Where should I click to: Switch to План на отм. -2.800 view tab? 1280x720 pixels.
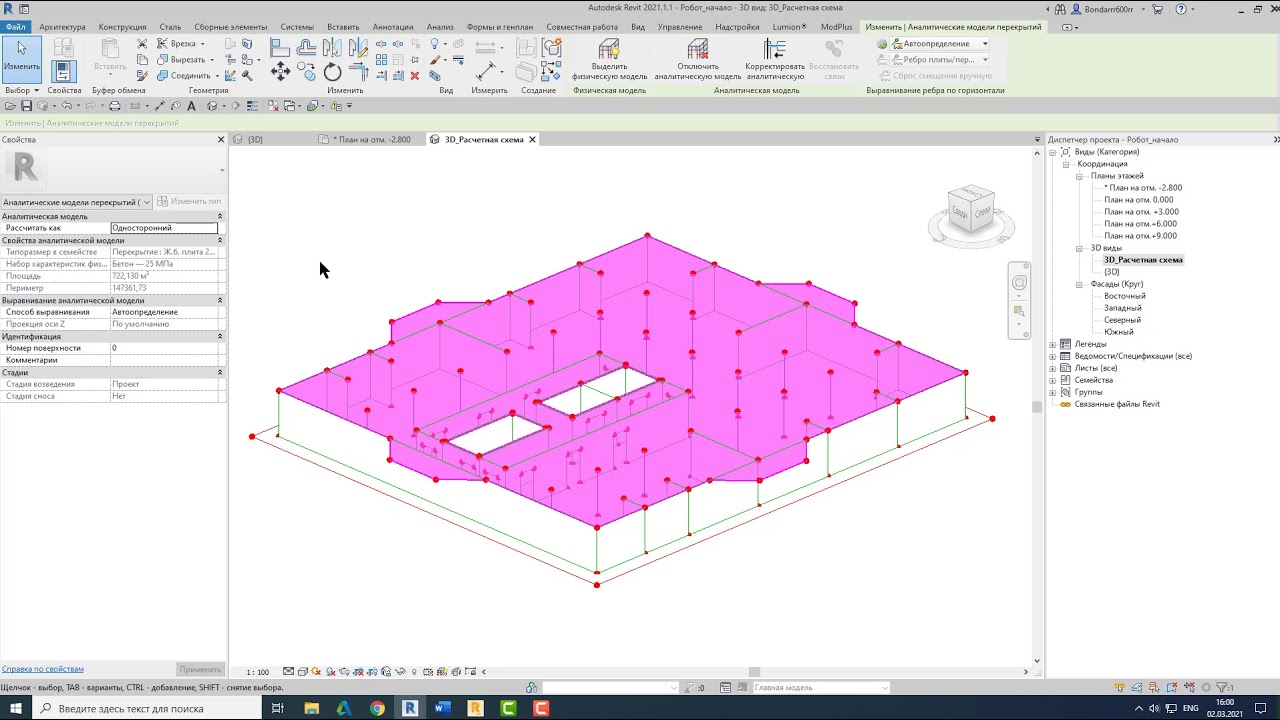(x=372, y=139)
